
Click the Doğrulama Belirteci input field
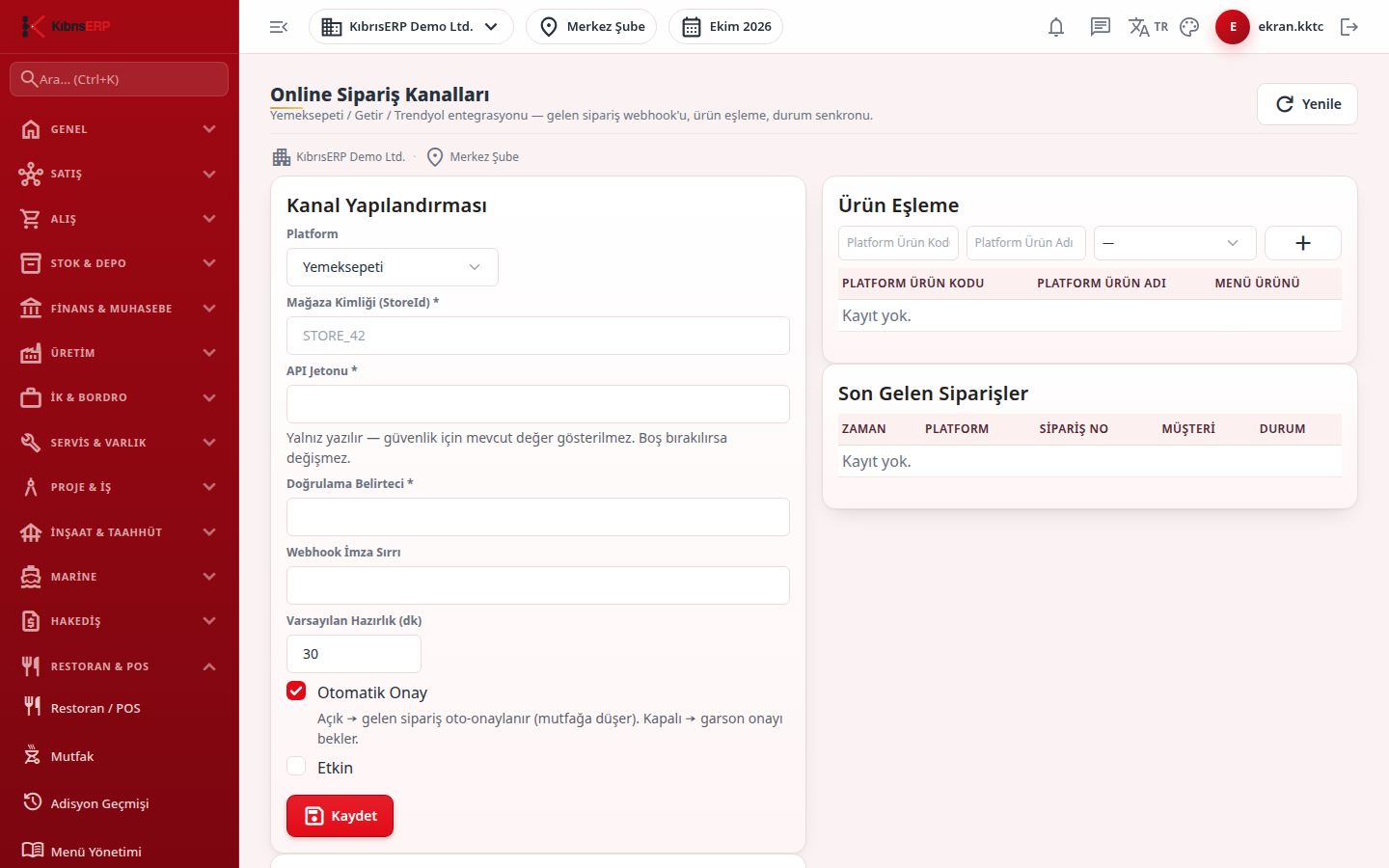(x=538, y=517)
